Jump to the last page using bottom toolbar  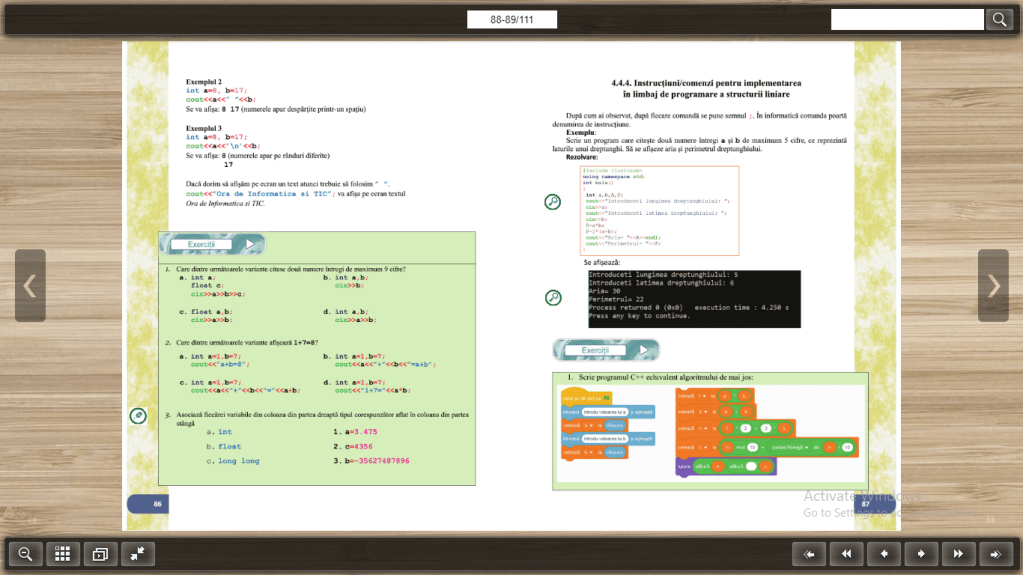995,553
